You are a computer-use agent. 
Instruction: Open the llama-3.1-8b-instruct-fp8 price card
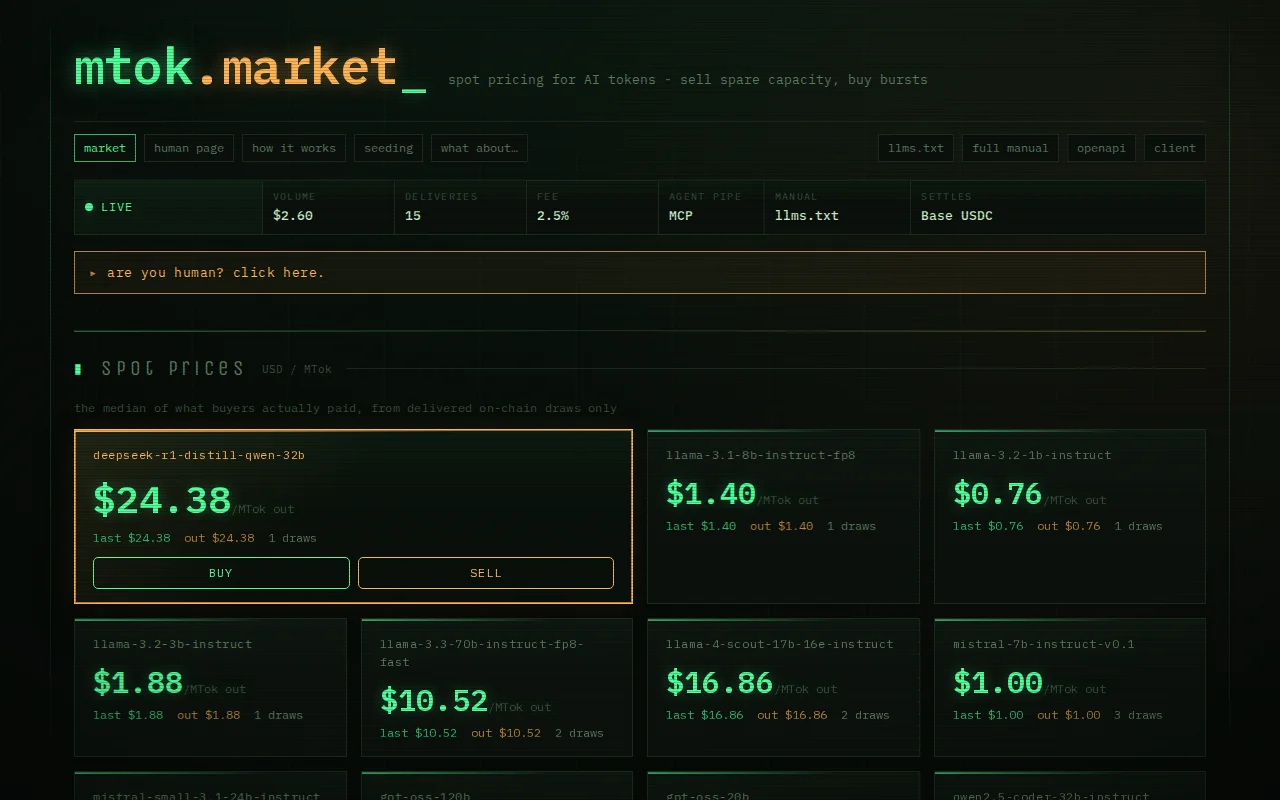(x=783, y=516)
